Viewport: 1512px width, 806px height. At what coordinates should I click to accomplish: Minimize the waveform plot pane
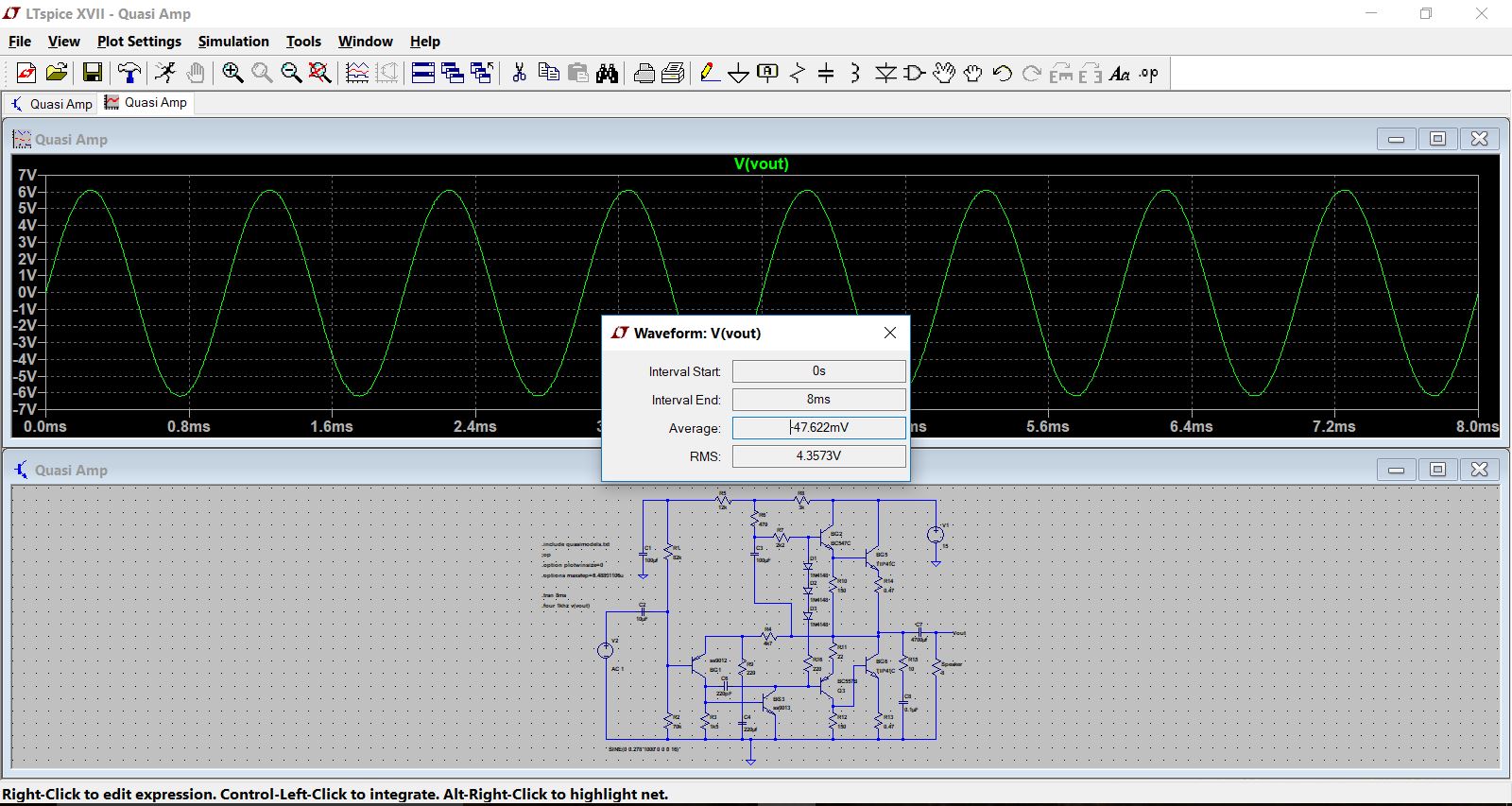(1396, 139)
